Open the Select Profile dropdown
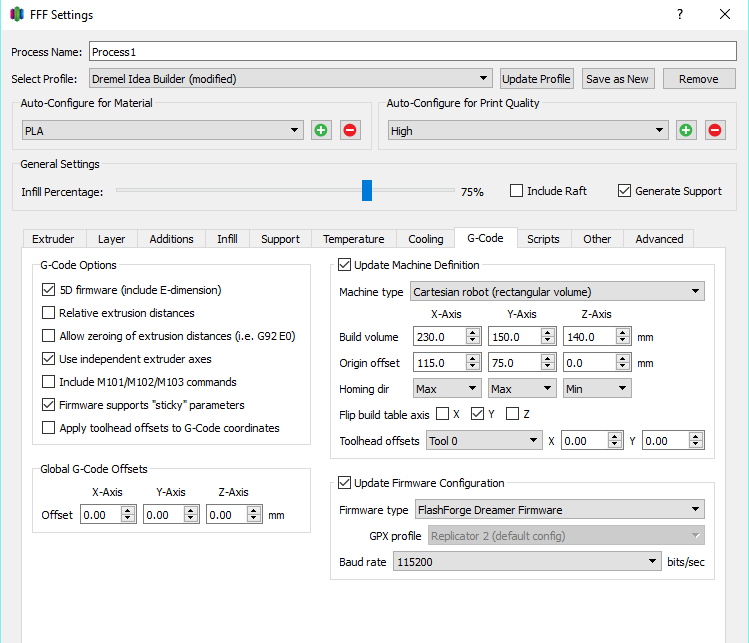 point(290,78)
